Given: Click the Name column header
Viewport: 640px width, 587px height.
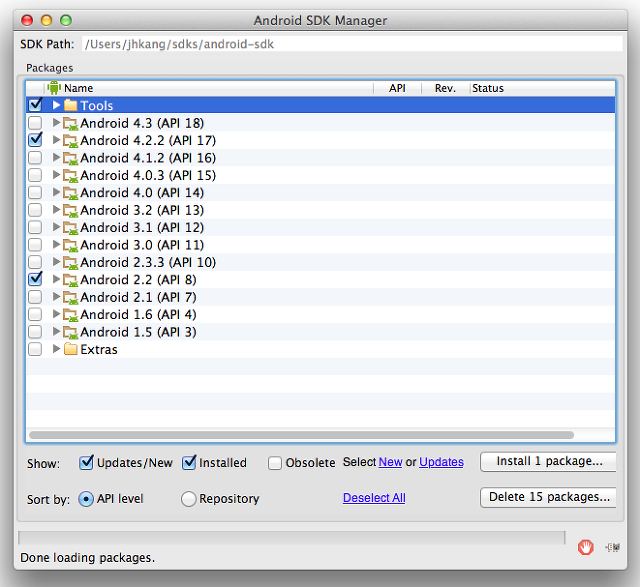Looking at the screenshot, I should click(x=209, y=88).
